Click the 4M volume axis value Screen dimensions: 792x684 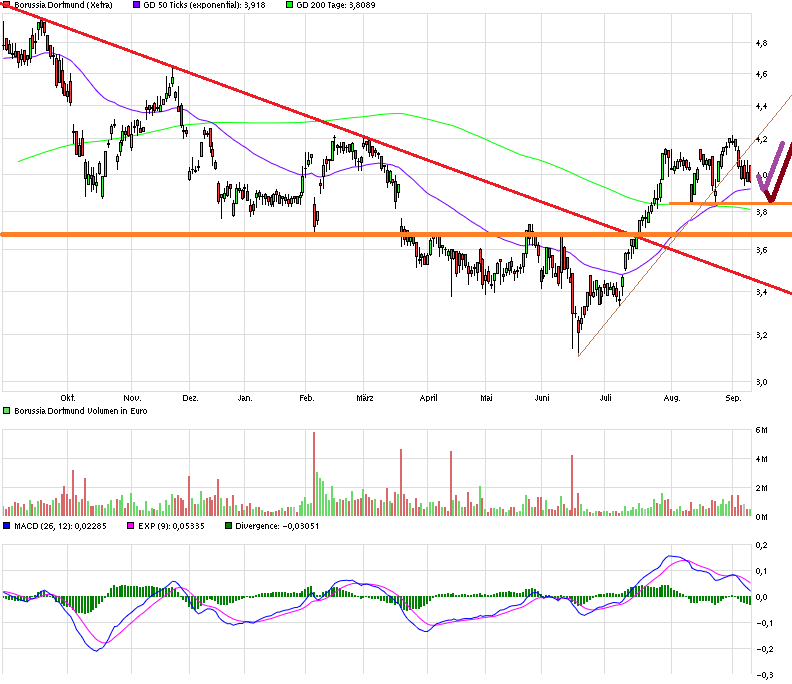(761, 459)
